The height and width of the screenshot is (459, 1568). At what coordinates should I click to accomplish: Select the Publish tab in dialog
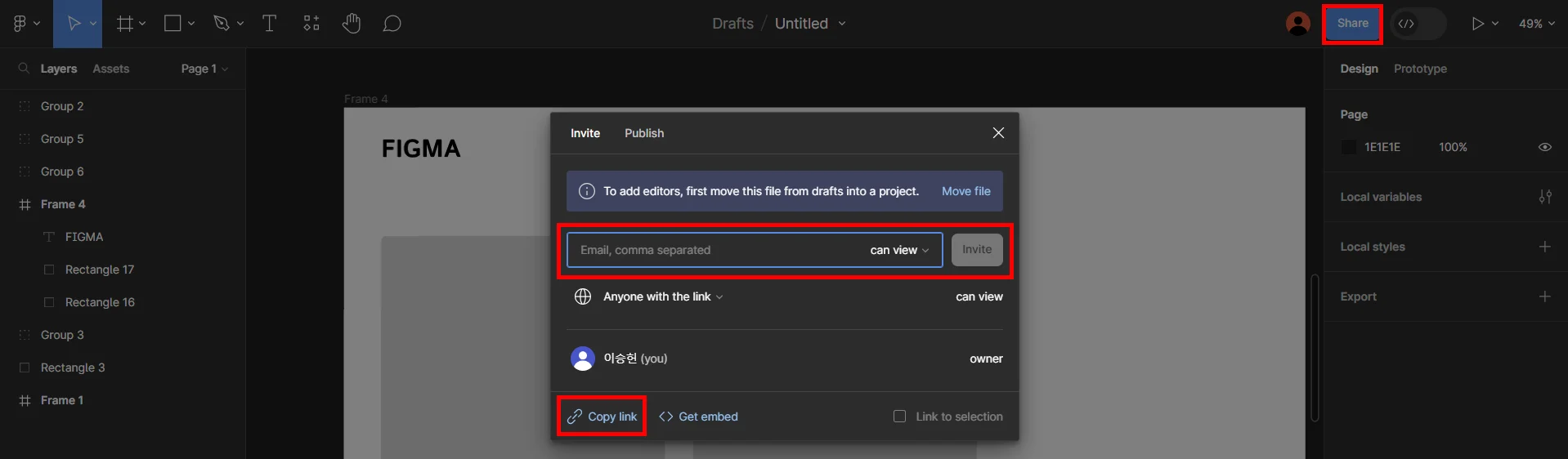[644, 133]
